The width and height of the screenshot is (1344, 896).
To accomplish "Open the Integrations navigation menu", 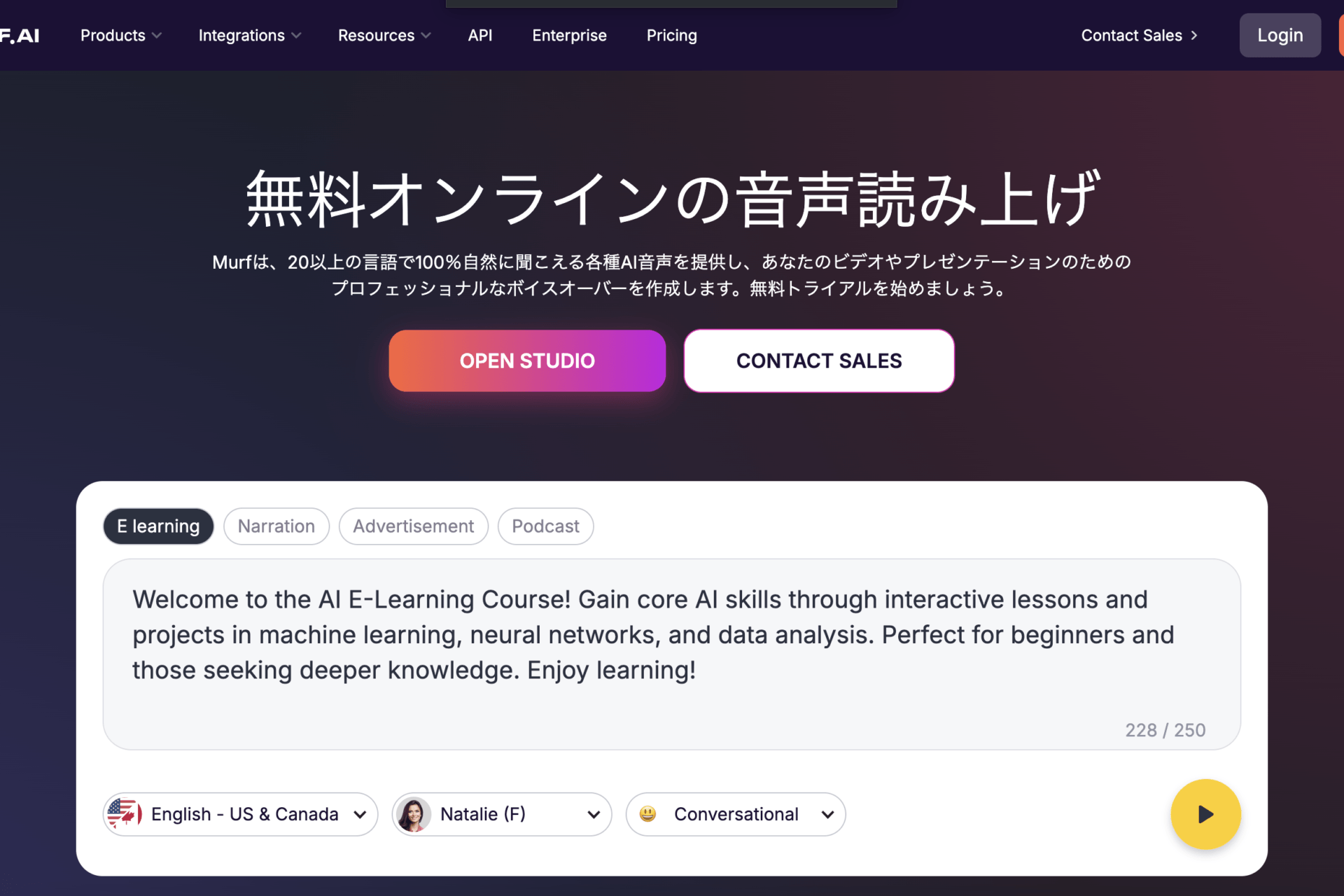I will point(250,35).
